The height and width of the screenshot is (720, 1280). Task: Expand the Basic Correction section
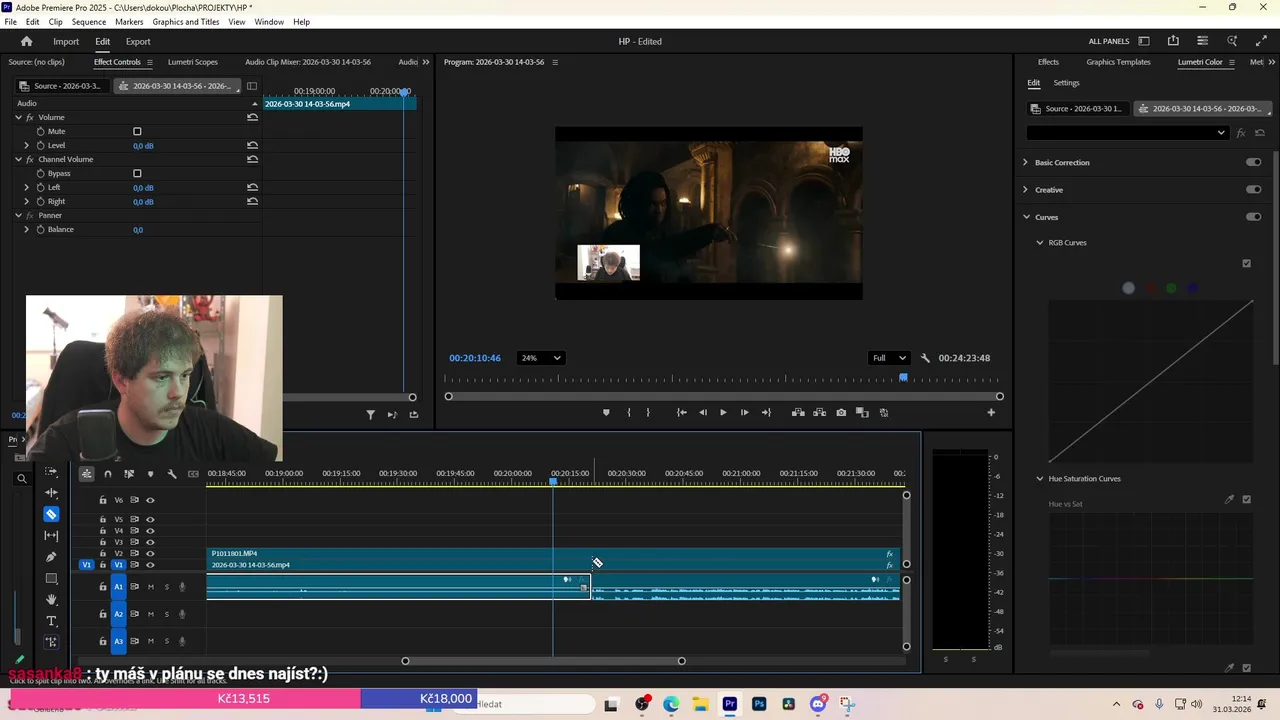click(x=1025, y=162)
